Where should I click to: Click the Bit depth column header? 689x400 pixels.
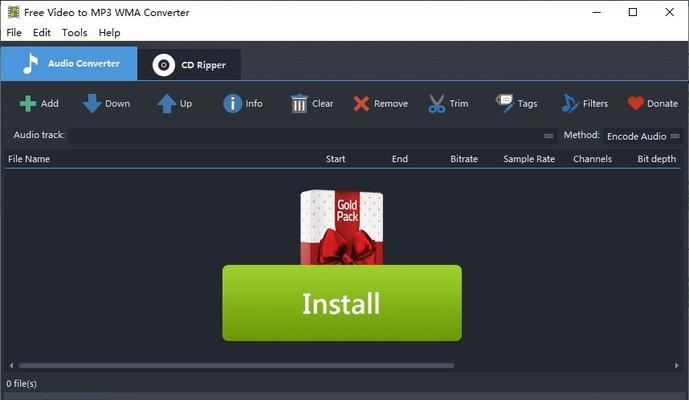pos(656,159)
